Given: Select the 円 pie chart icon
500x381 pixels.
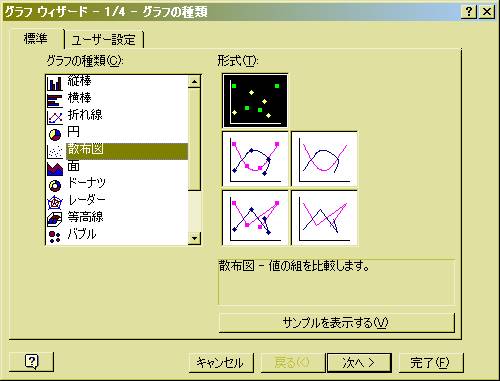Looking at the screenshot, I should point(55,135).
